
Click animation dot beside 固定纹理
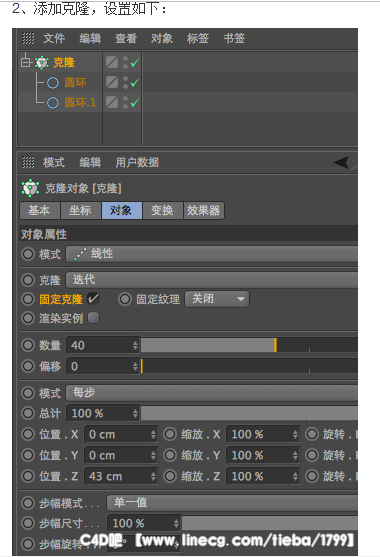pos(125,299)
